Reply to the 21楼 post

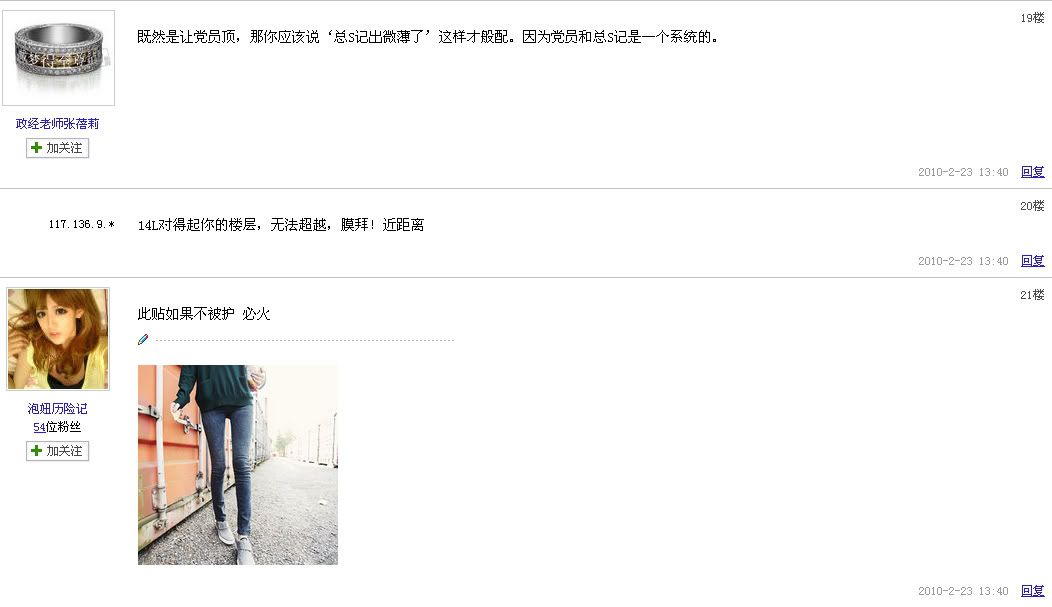click(1033, 591)
